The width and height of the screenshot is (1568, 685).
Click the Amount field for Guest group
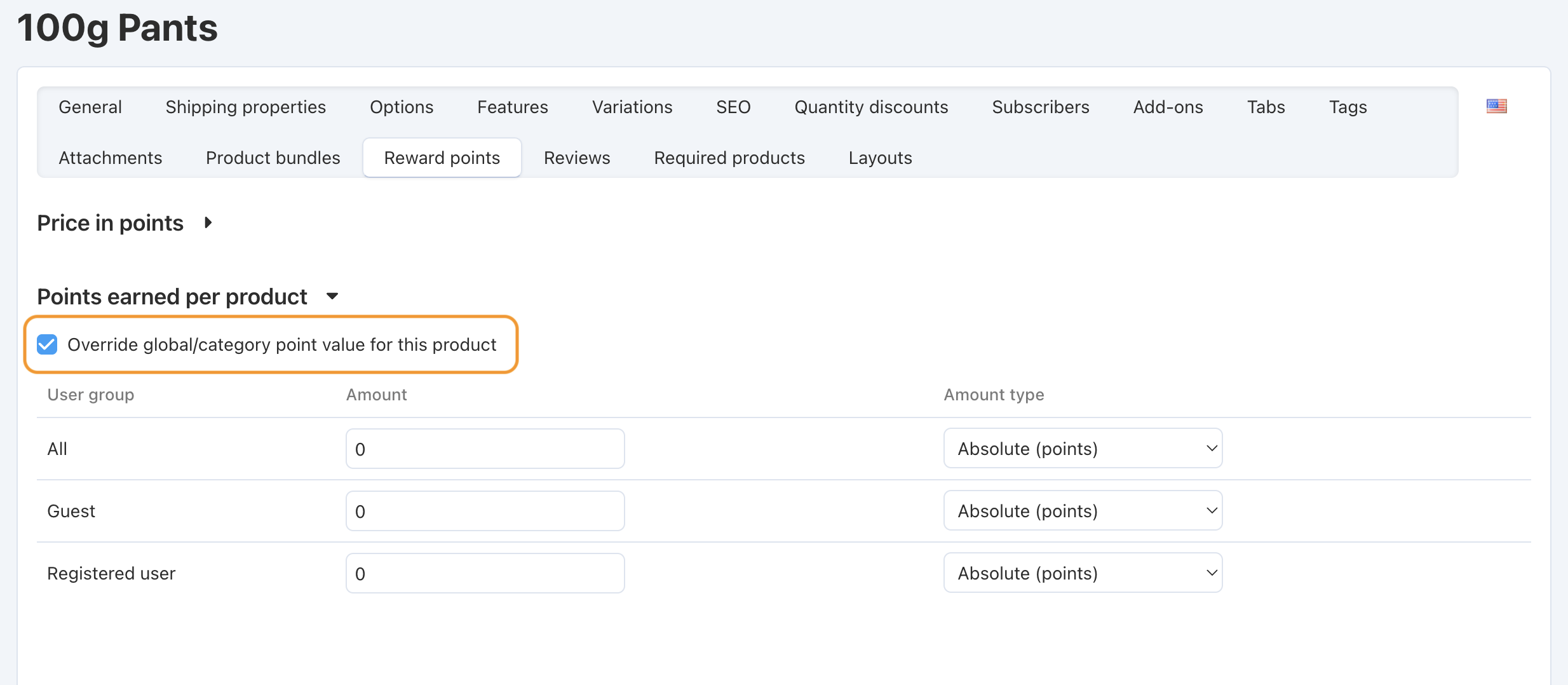[x=485, y=511]
